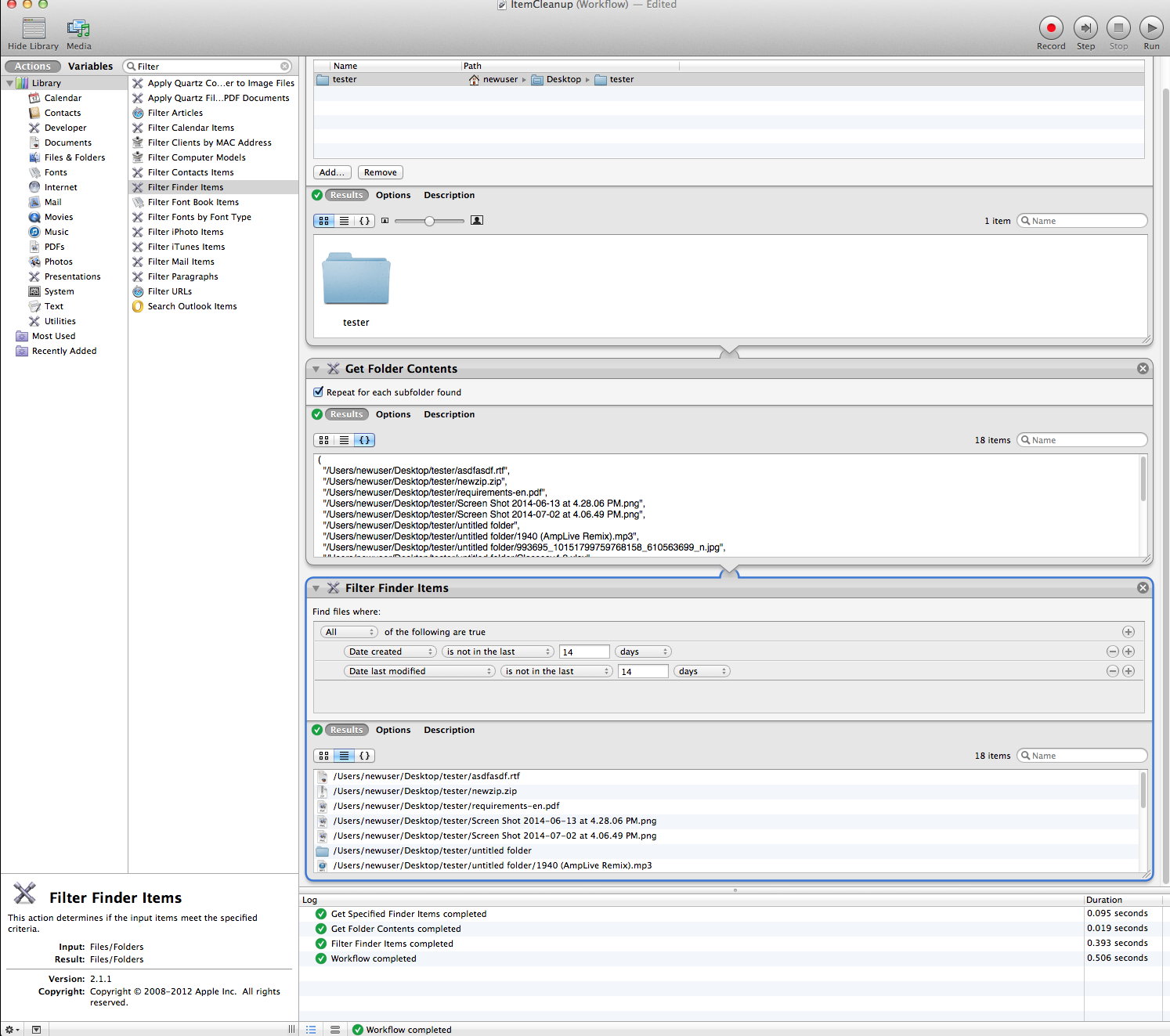Viewport: 1170px width, 1036px height.
Task: Select Filter Computer Models action
Action: (x=197, y=157)
